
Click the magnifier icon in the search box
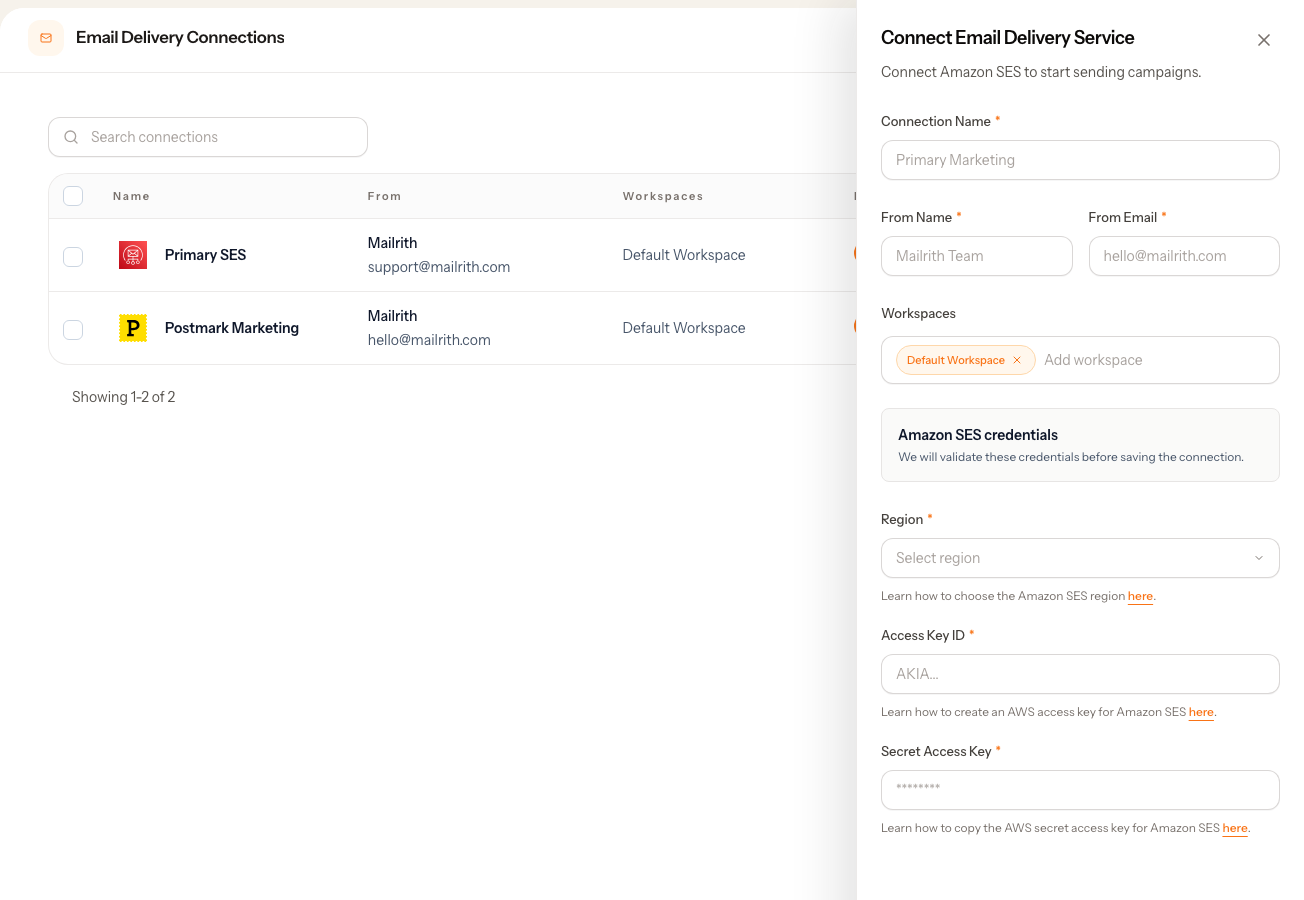click(x=71, y=137)
